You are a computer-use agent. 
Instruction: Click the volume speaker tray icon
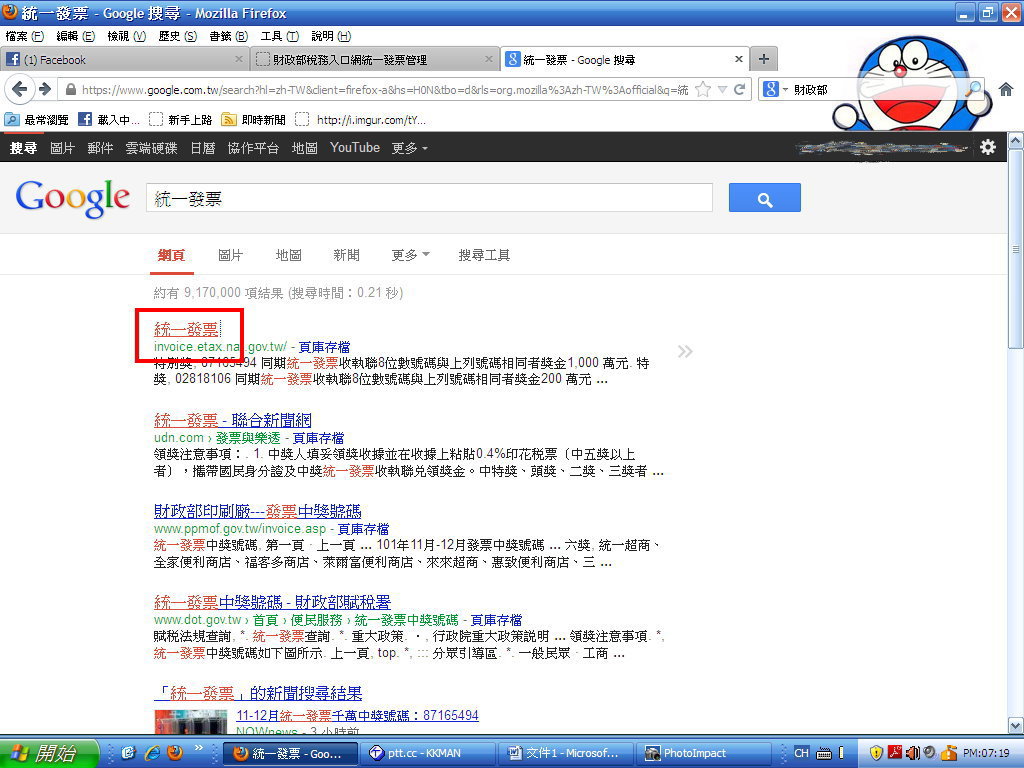coord(913,753)
